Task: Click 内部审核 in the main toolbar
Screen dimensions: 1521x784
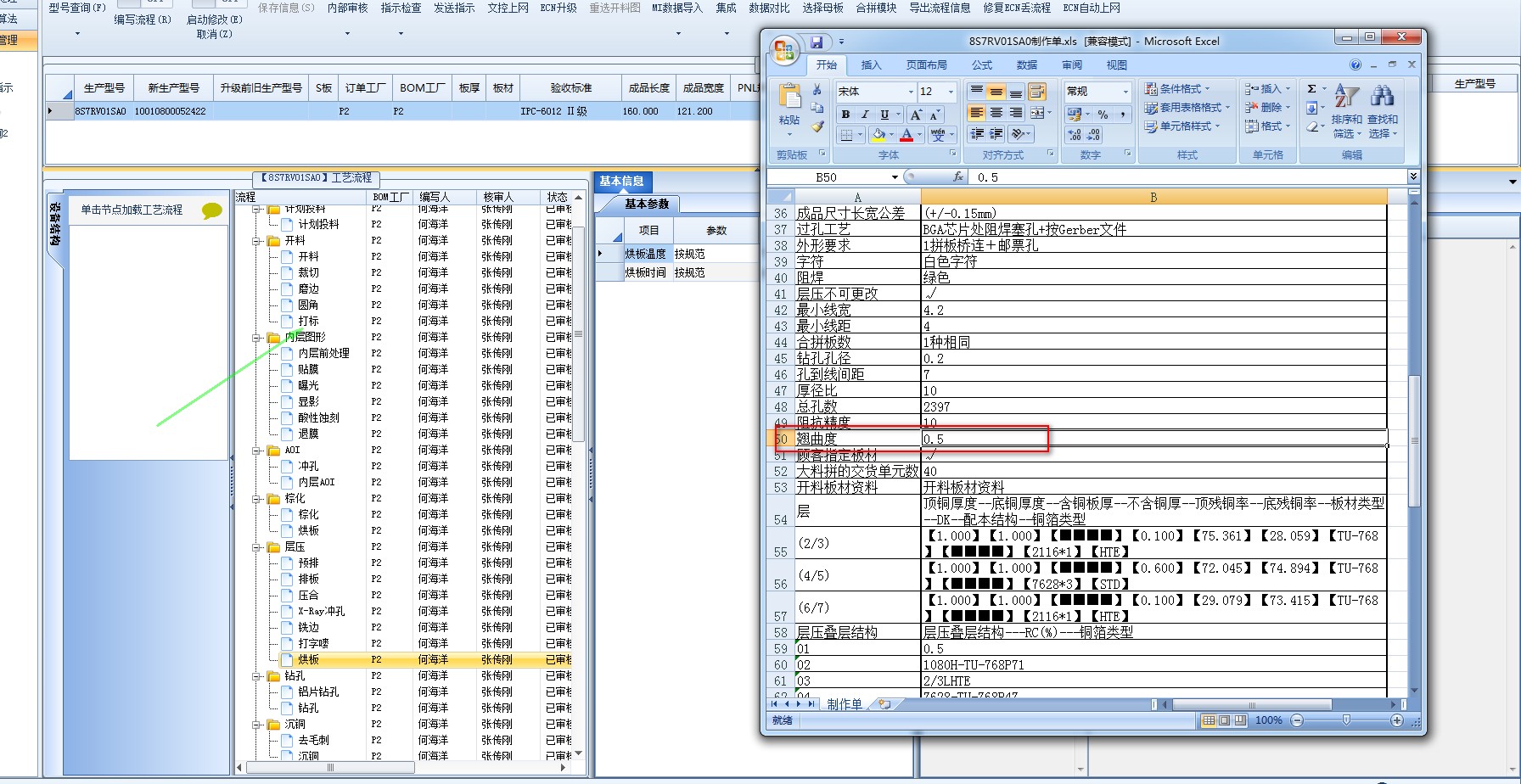Action: coord(347,8)
